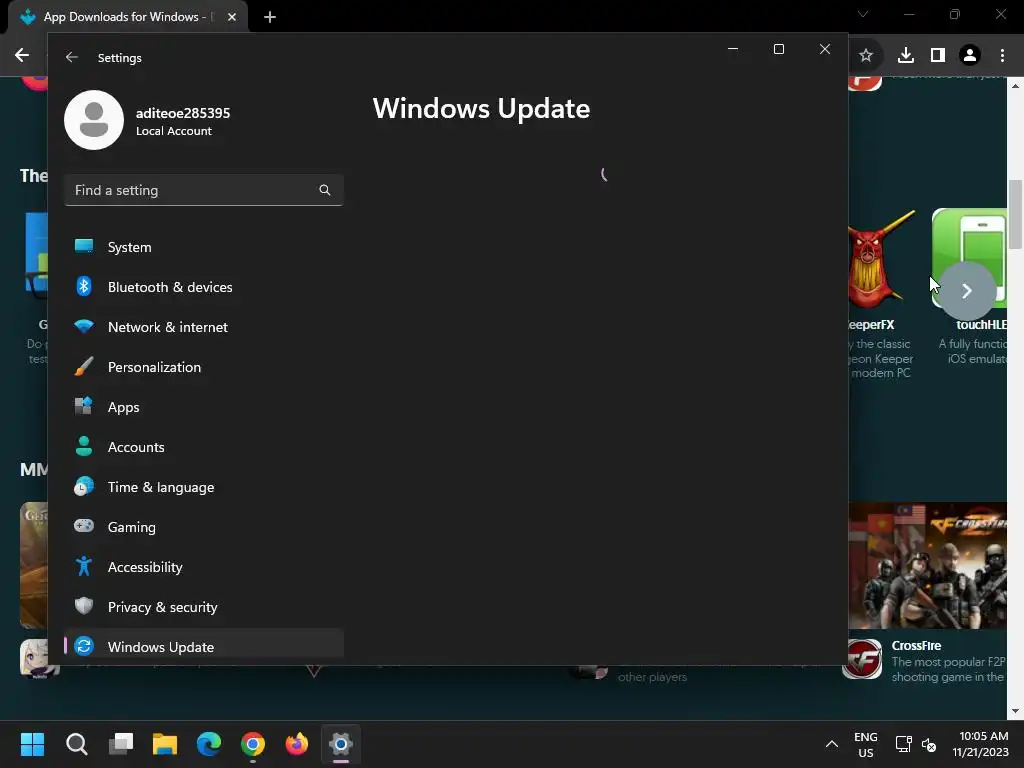Select Gaming settings category
The height and width of the screenshot is (768, 1024).
point(204,527)
